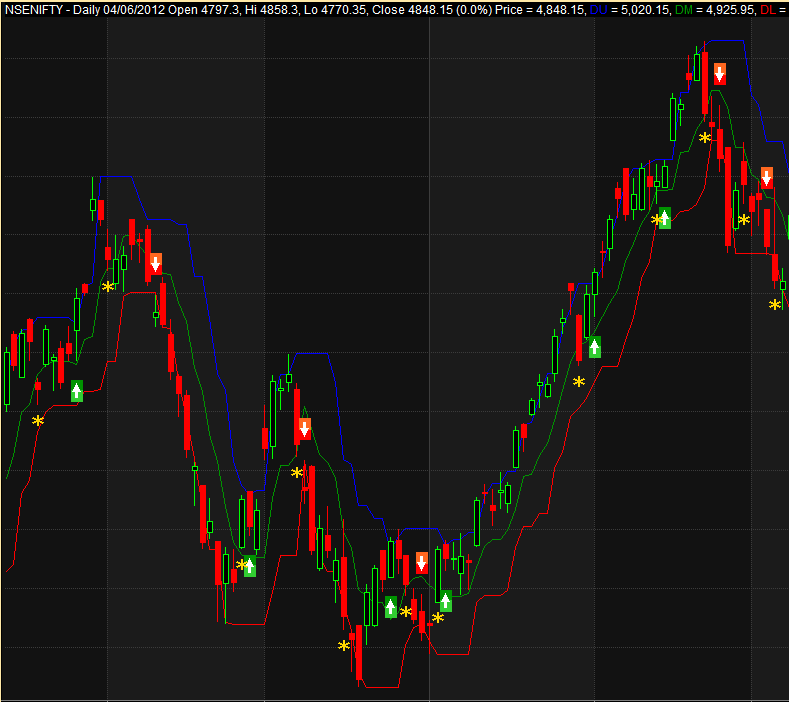
Task: Select the rightmost yellow asterisk marker
Action: click(774, 305)
